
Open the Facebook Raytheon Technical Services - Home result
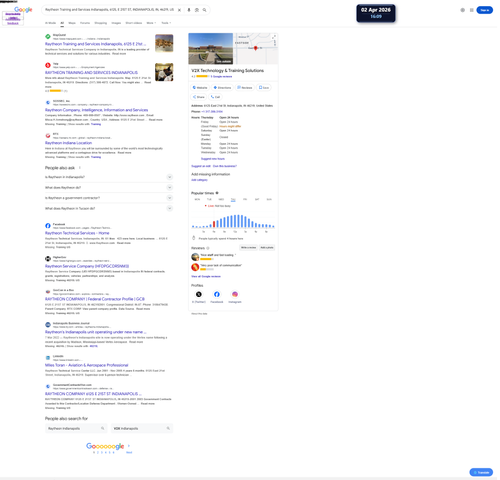pyautogui.click(x=77, y=233)
